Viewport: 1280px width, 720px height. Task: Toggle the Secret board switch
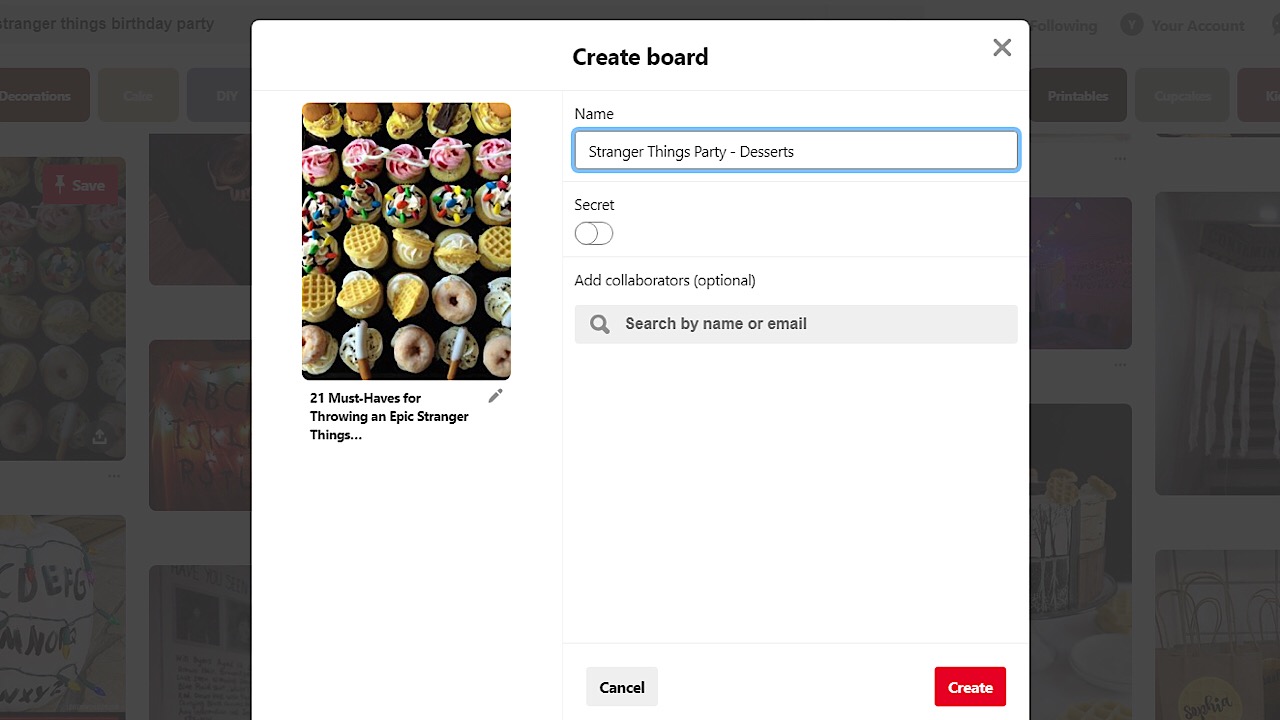(594, 233)
